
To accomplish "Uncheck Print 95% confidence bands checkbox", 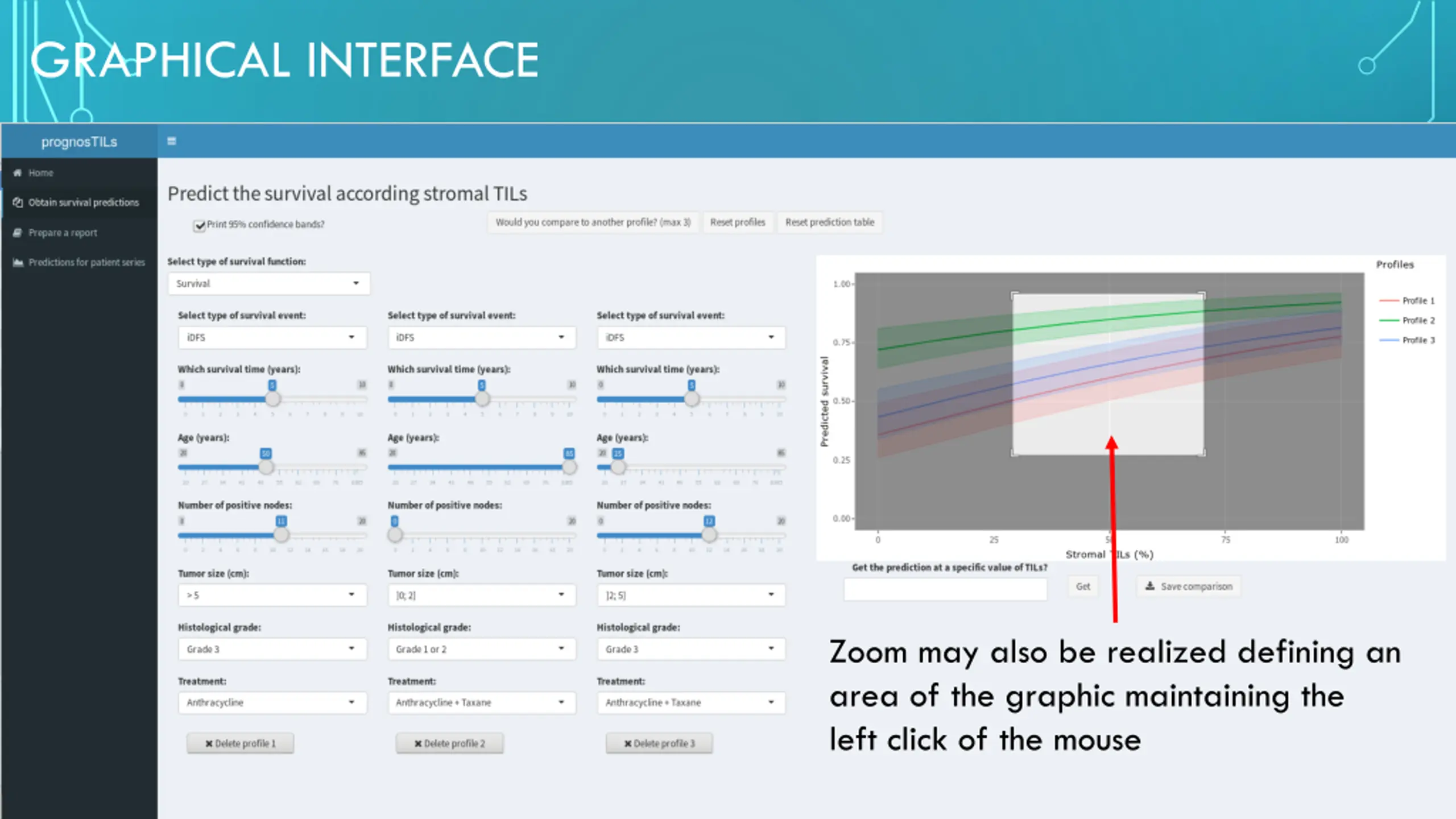I will point(200,226).
